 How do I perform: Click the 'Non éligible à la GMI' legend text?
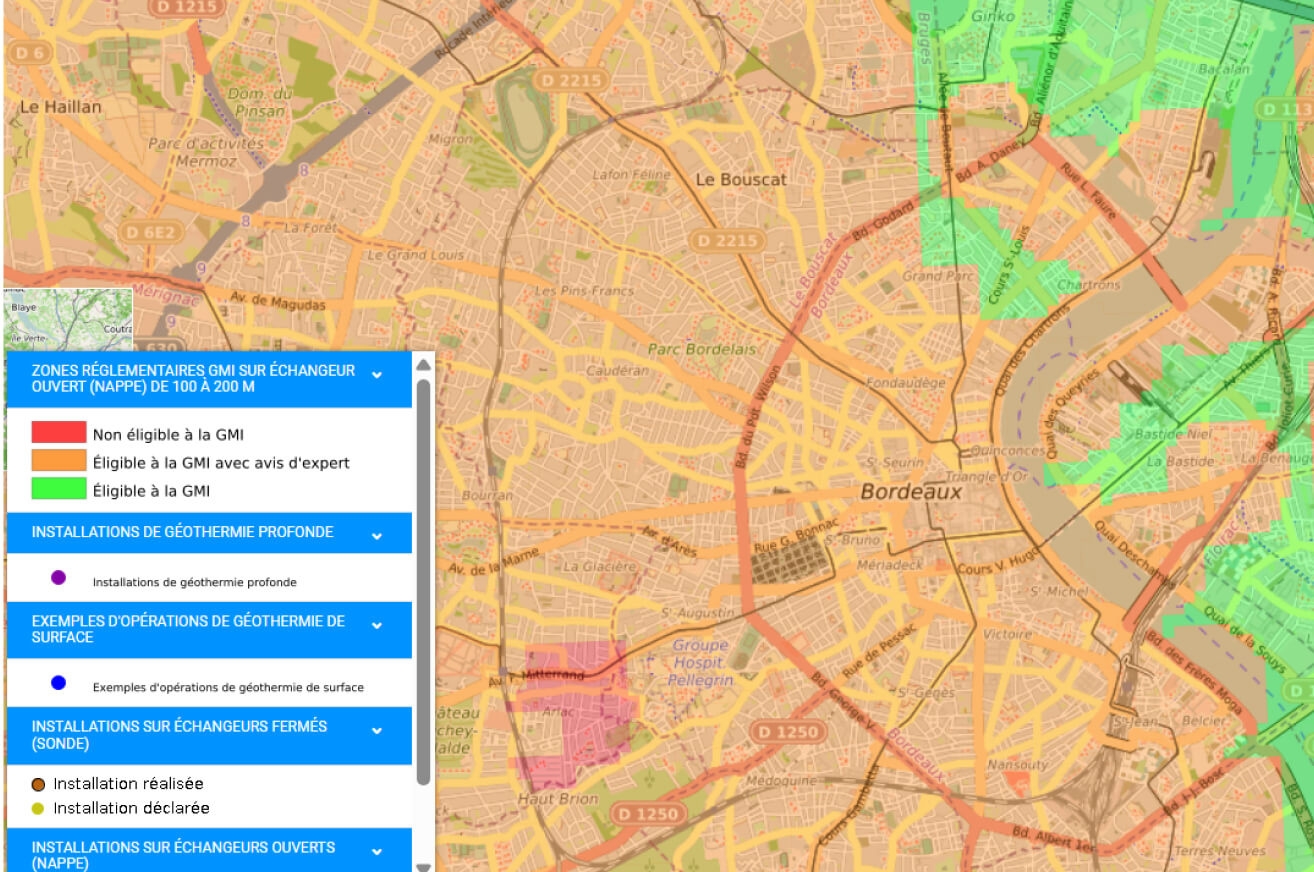pyautogui.click(x=168, y=435)
